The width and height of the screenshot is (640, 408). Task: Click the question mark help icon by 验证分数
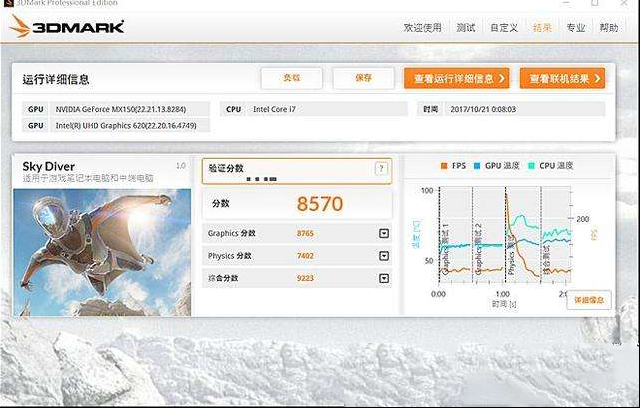pyautogui.click(x=381, y=169)
